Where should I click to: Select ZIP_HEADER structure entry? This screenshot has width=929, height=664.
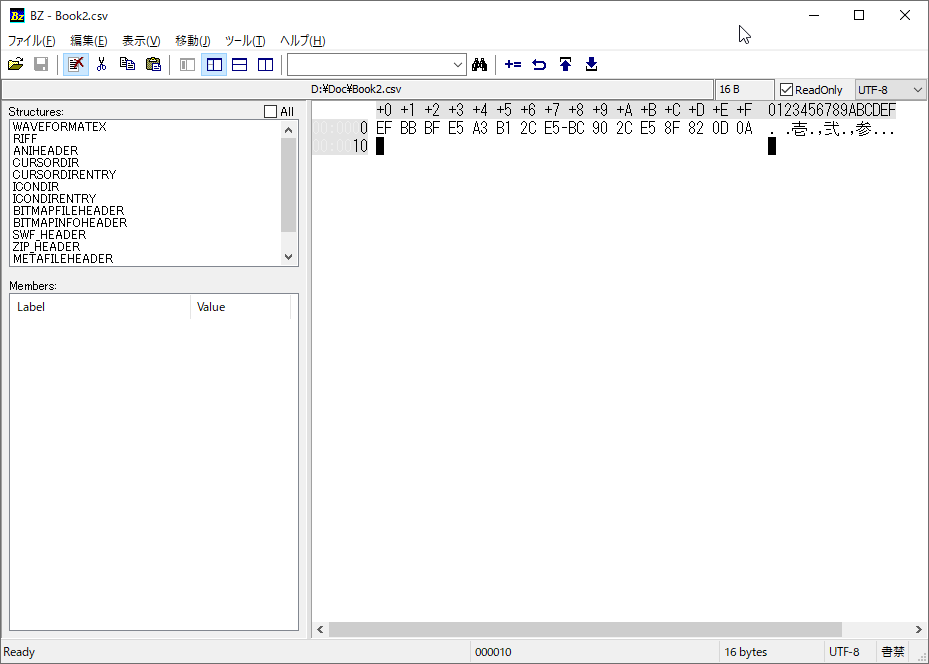coord(46,246)
